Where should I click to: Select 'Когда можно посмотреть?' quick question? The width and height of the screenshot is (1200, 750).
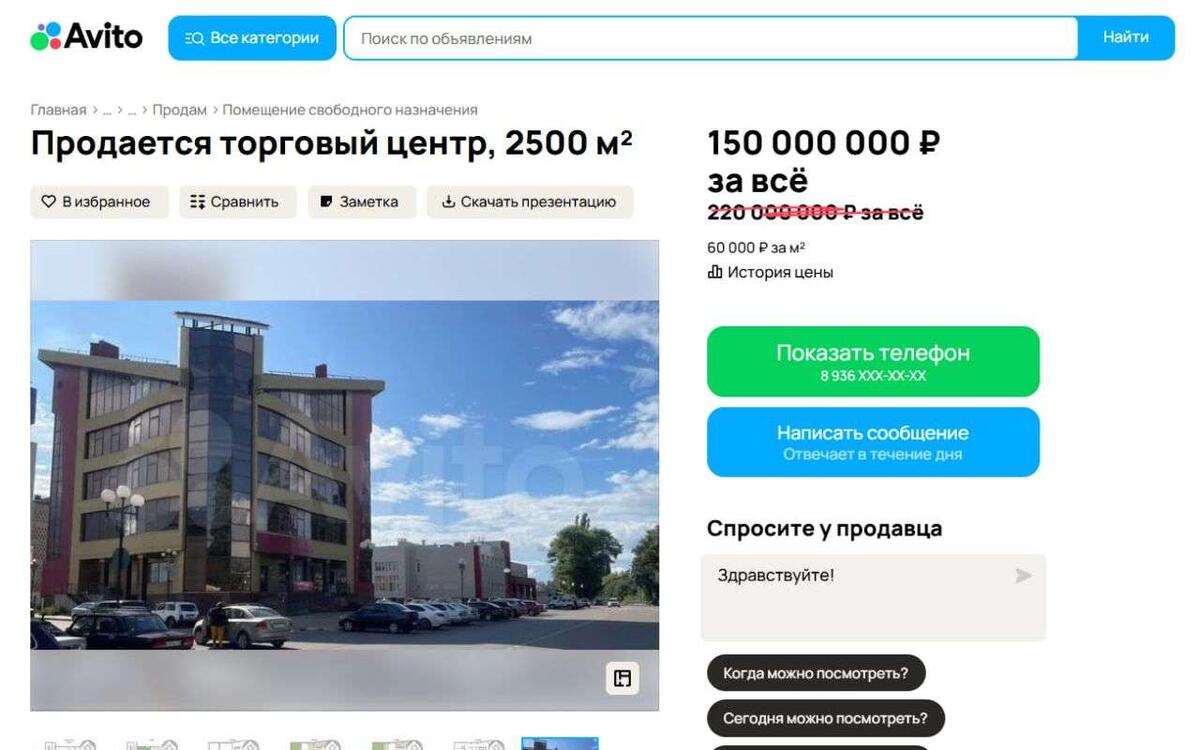coord(816,673)
